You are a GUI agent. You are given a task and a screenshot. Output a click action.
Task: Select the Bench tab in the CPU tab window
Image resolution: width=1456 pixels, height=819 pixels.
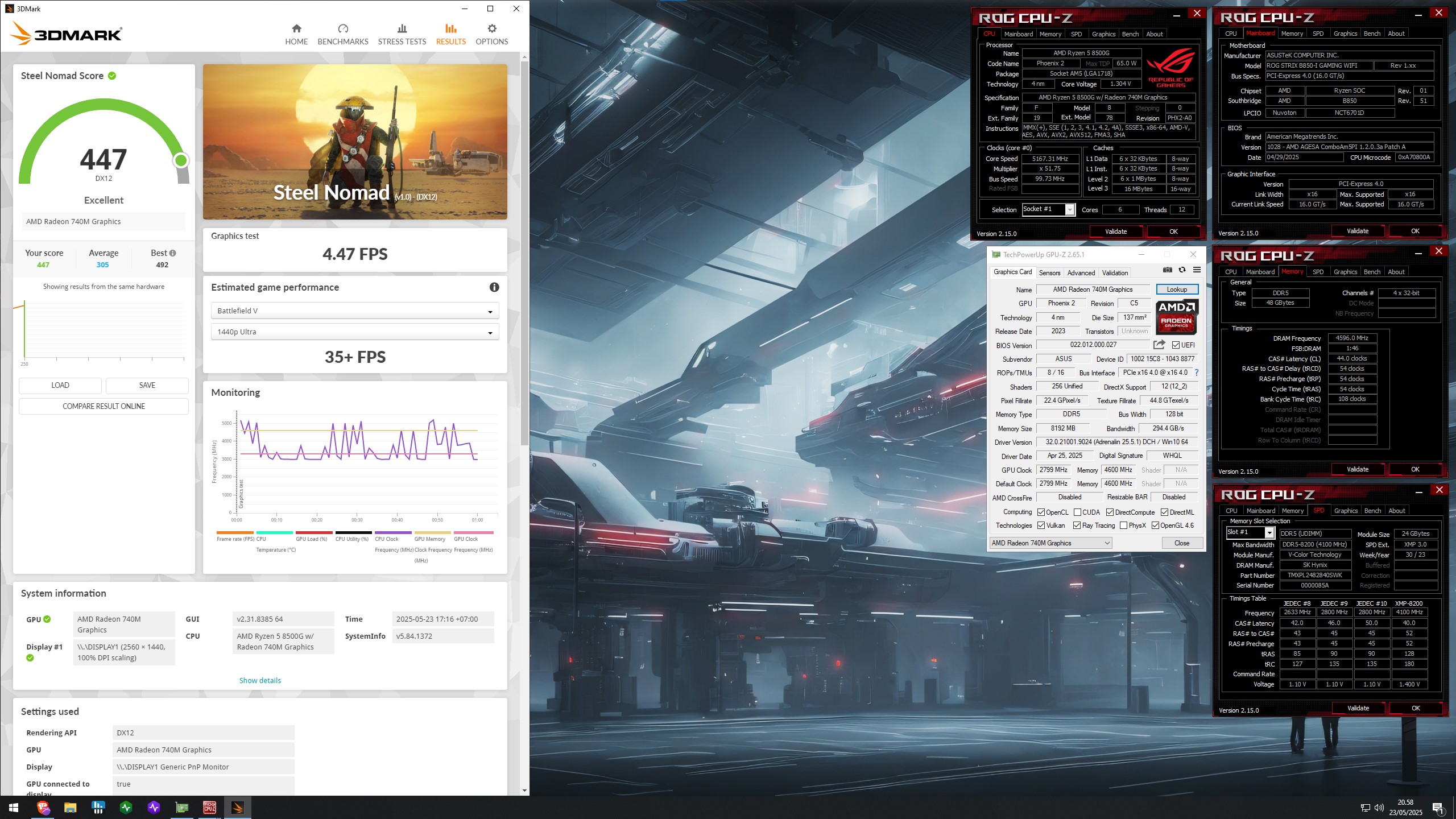click(1130, 34)
